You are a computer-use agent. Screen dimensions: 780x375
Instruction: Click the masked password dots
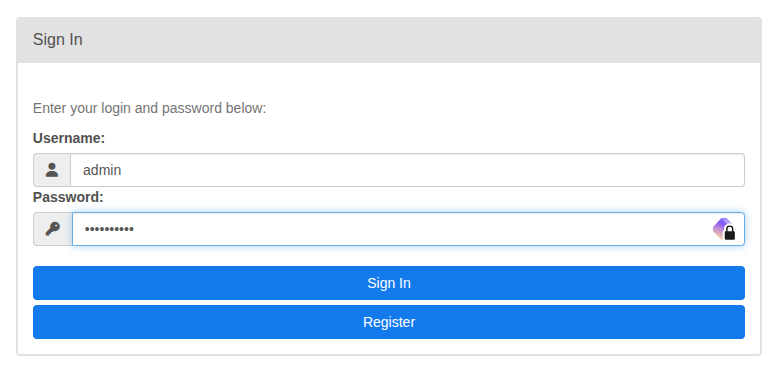(109, 229)
